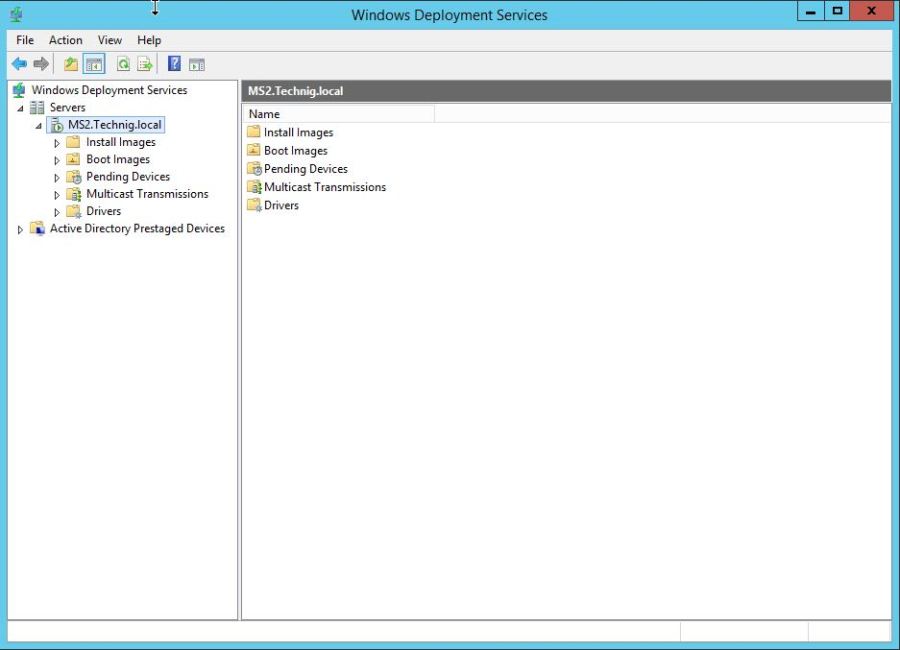Click the Up one level folder icon

tap(71, 64)
